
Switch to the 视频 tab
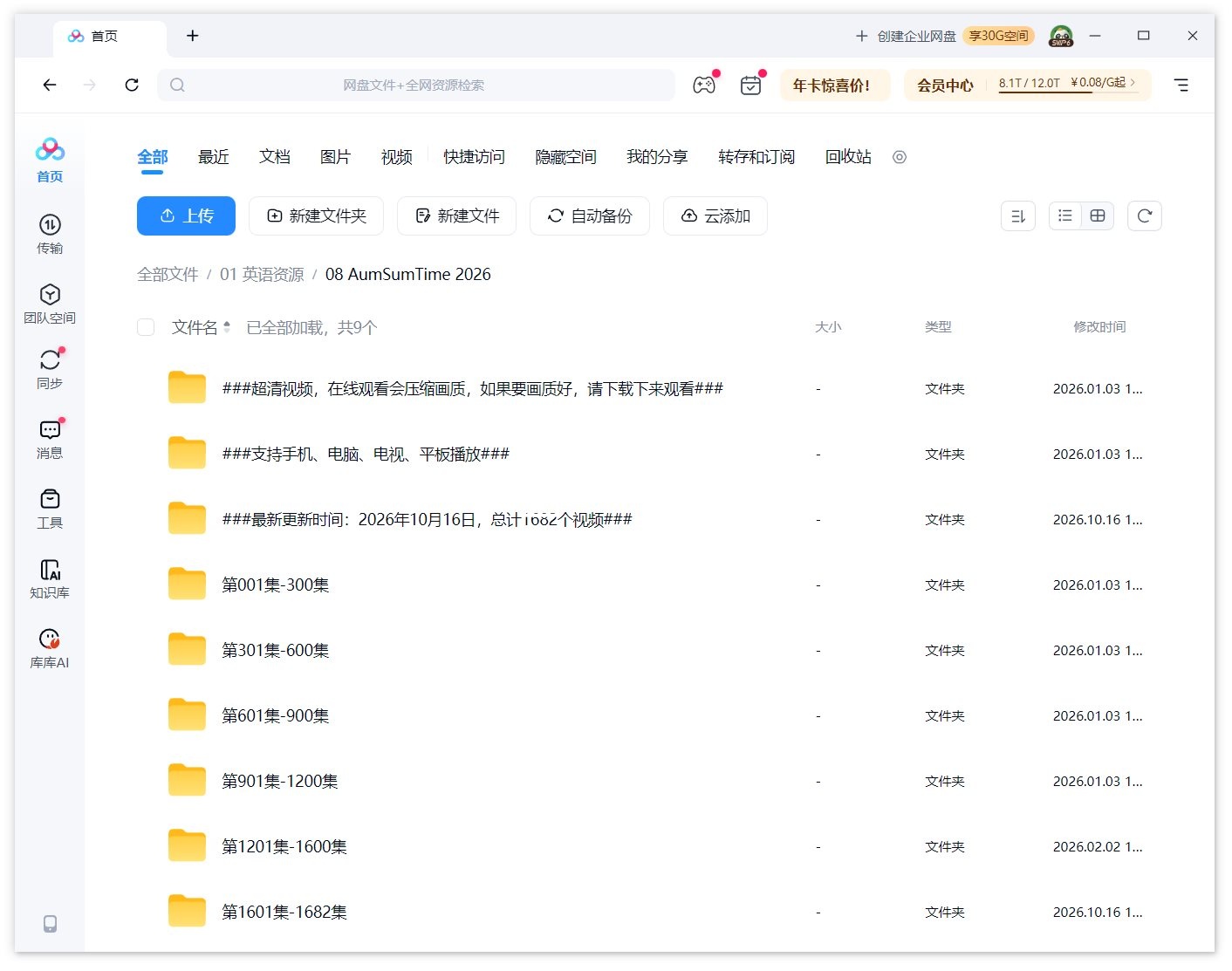coord(397,157)
